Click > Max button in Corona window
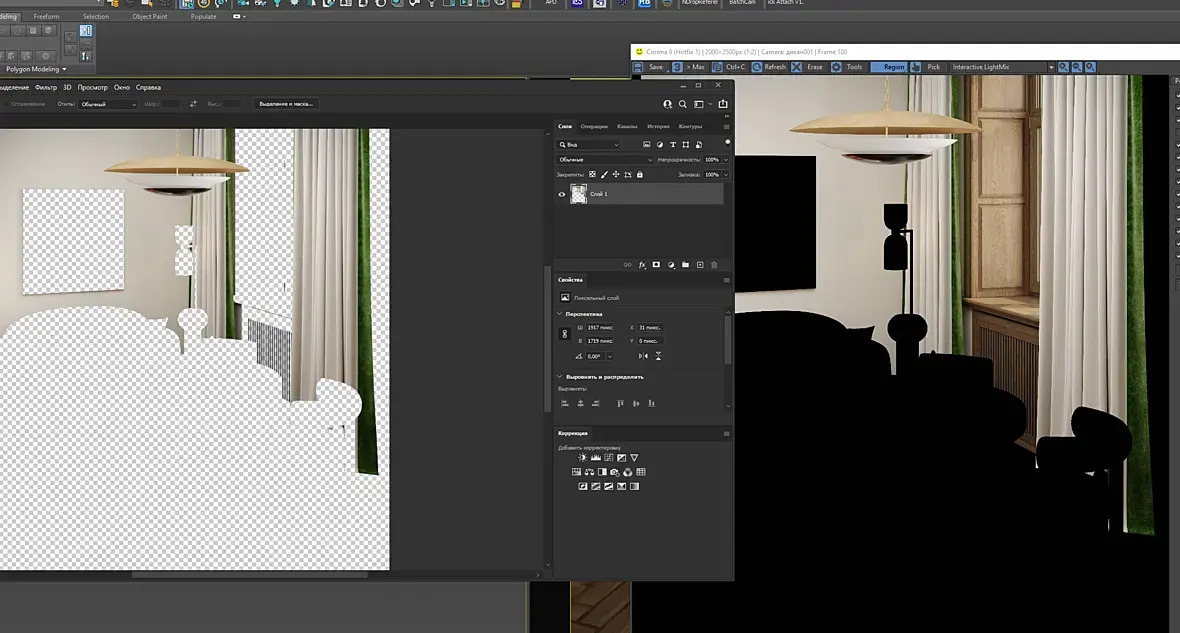Screen dimensions: 1180x633 [689, 67]
